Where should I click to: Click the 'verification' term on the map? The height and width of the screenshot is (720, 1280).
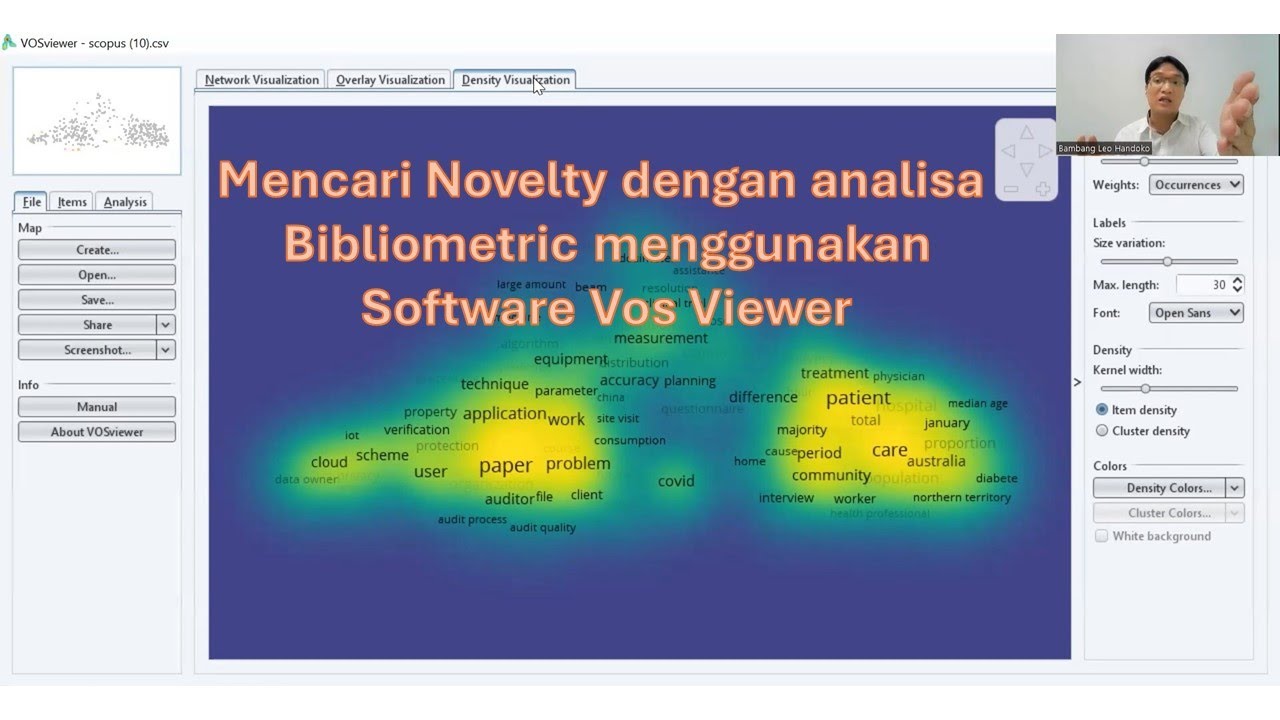pos(417,430)
